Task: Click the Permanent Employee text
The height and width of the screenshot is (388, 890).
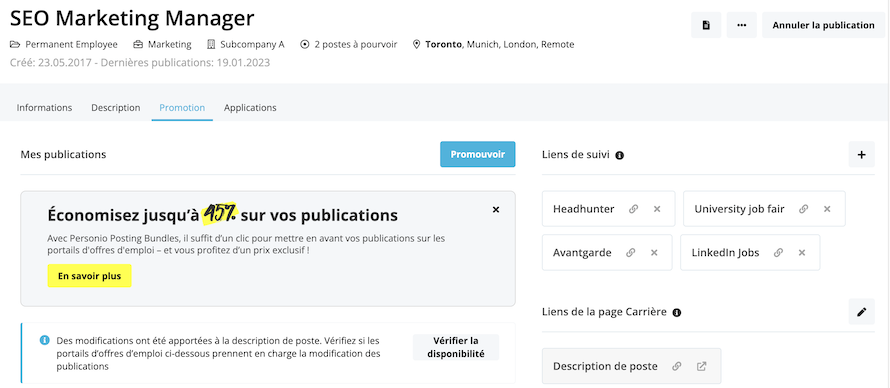Action: [x=72, y=44]
